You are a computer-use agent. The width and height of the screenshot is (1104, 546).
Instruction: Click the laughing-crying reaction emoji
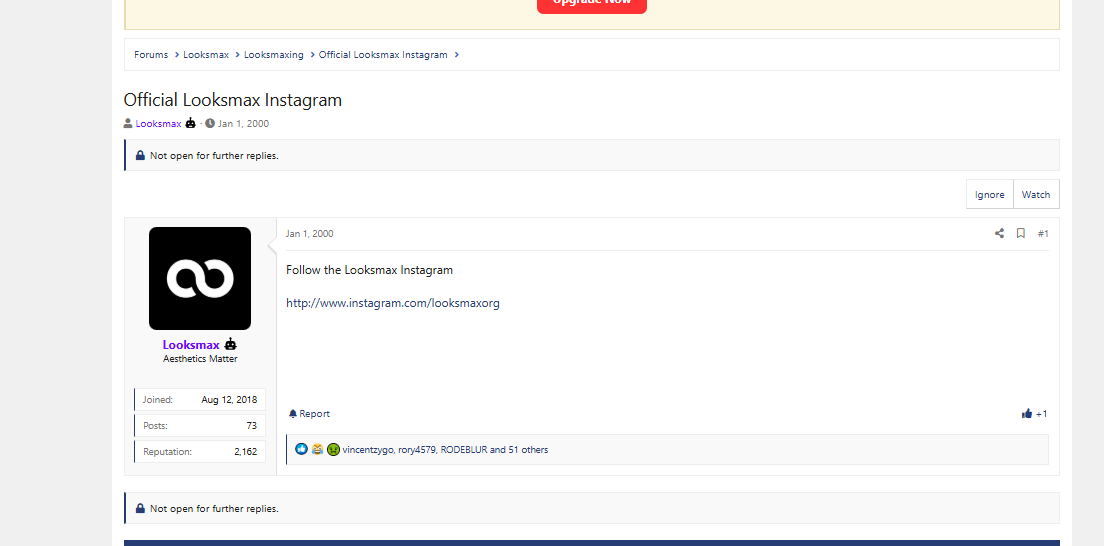tap(318, 449)
